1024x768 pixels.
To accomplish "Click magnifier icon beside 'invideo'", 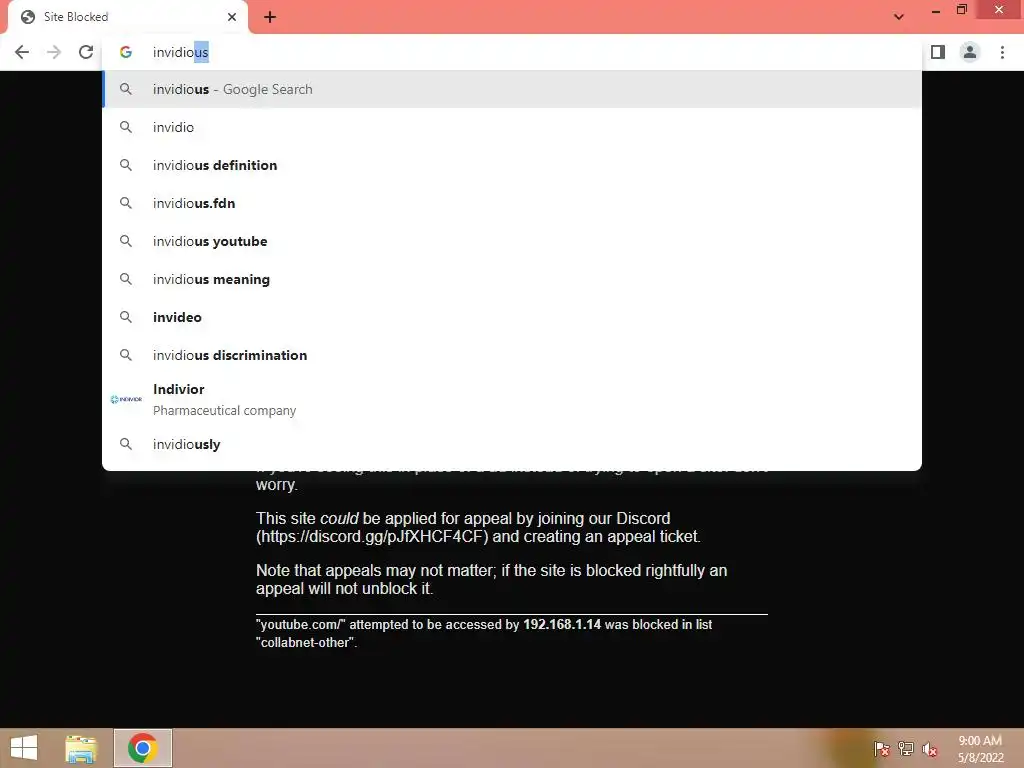I will (x=125, y=317).
